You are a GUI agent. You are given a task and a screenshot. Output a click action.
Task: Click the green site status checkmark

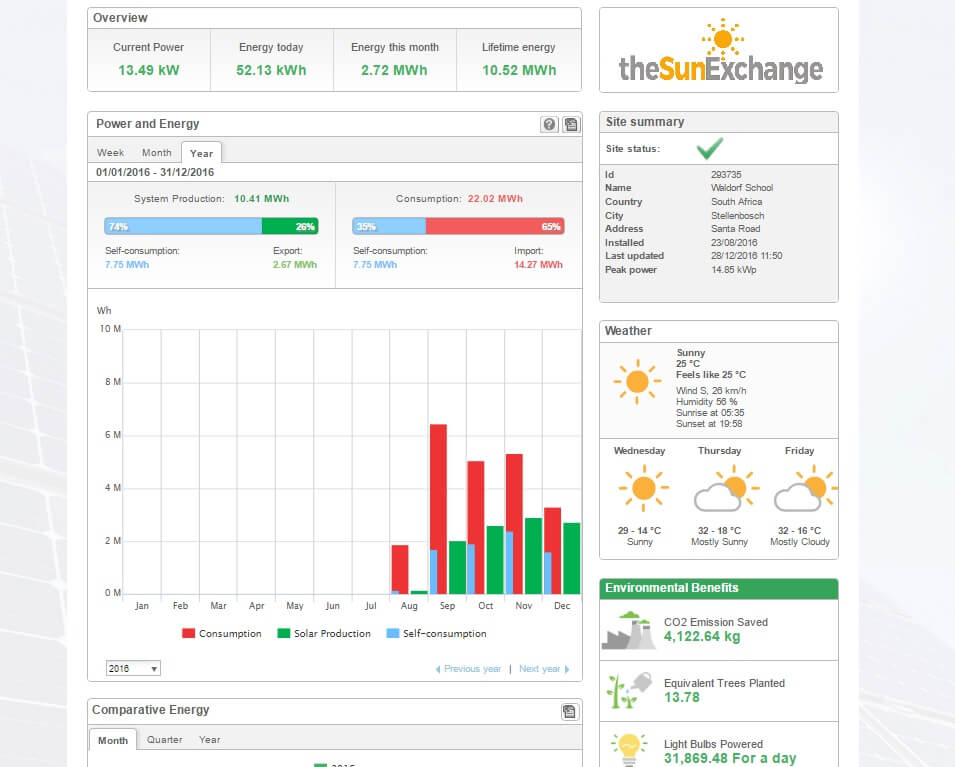[x=710, y=149]
